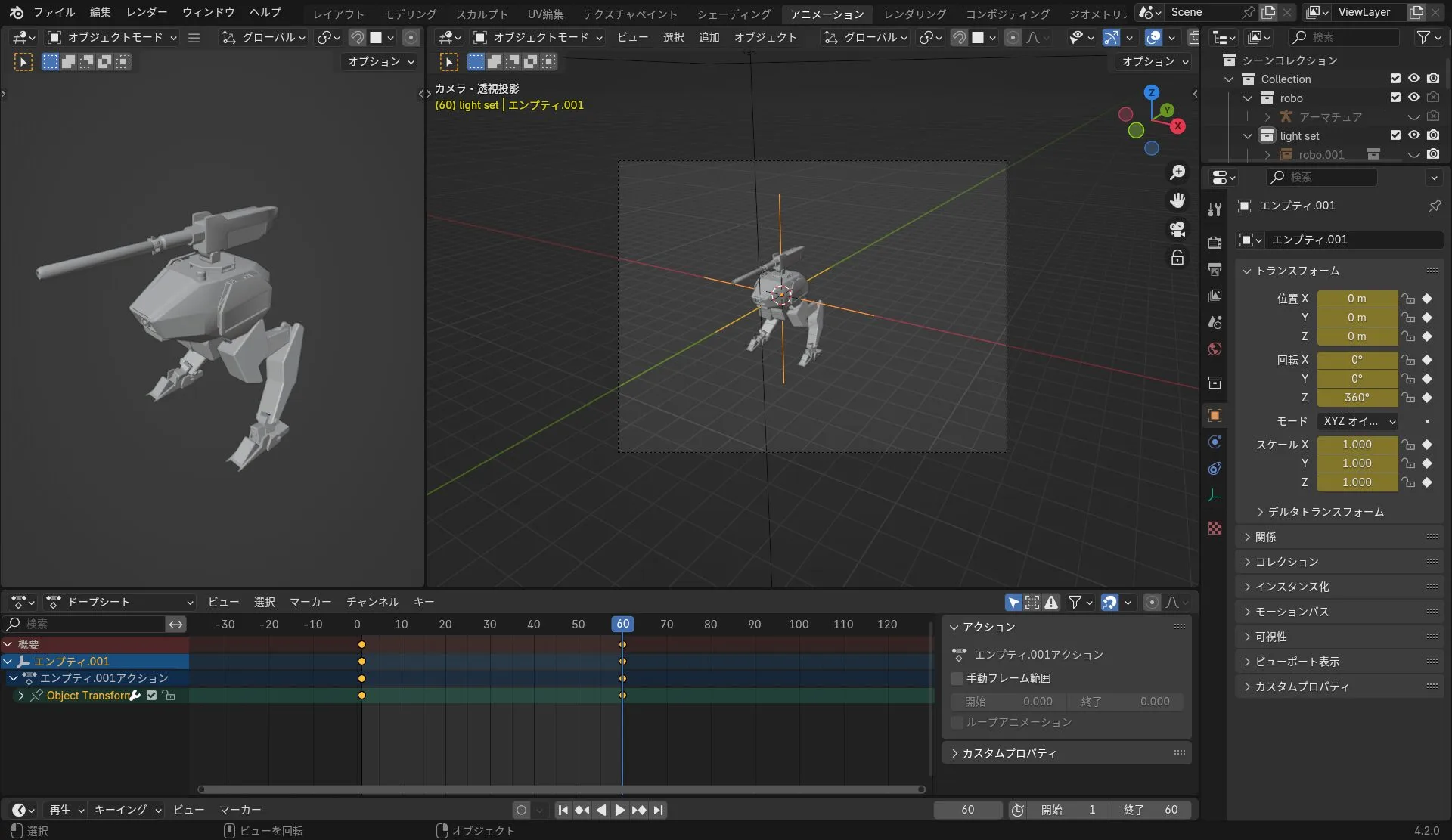Pin the エンプティ.001 properties panel
The width and height of the screenshot is (1452, 840).
point(1434,206)
